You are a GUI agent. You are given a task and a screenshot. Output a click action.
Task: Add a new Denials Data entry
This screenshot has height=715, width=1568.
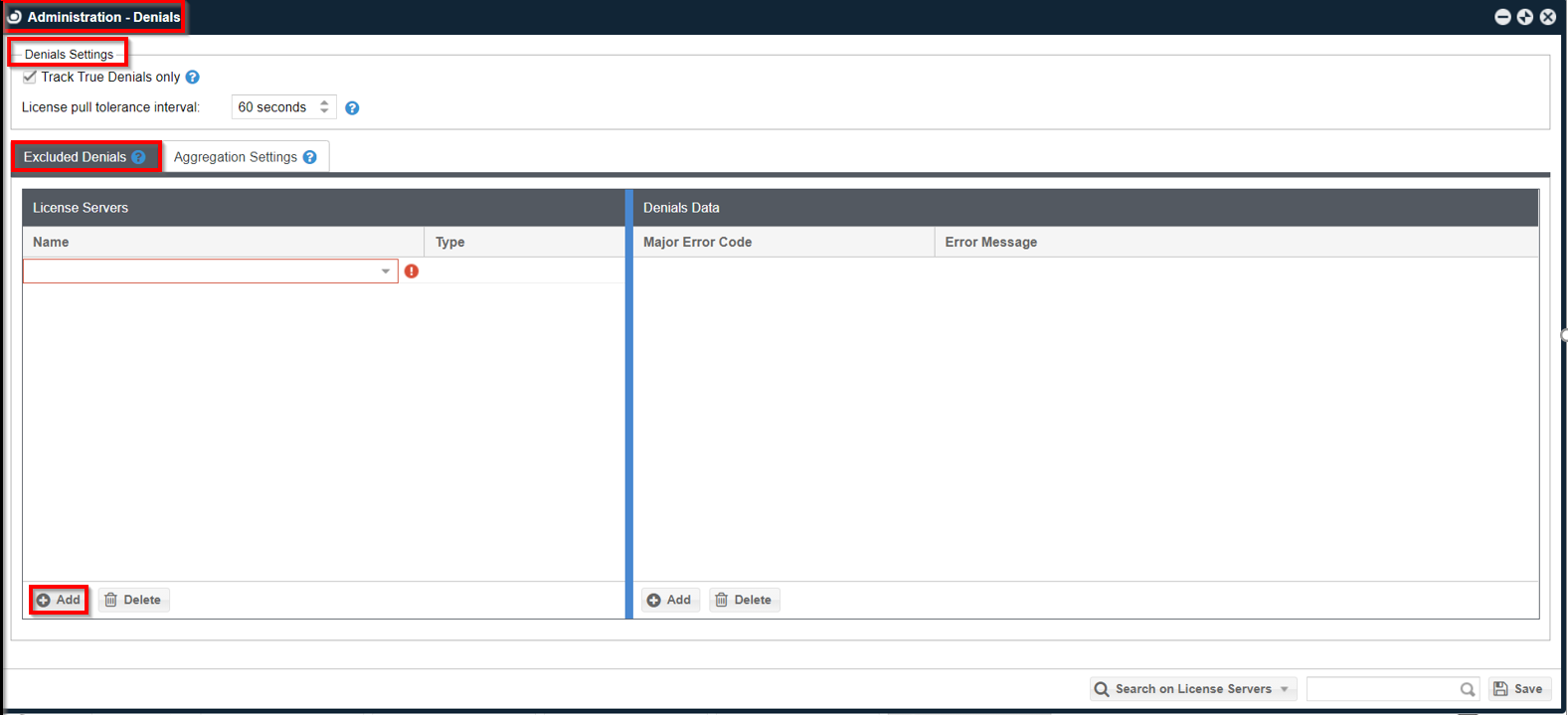pyautogui.click(x=669, y=600)
